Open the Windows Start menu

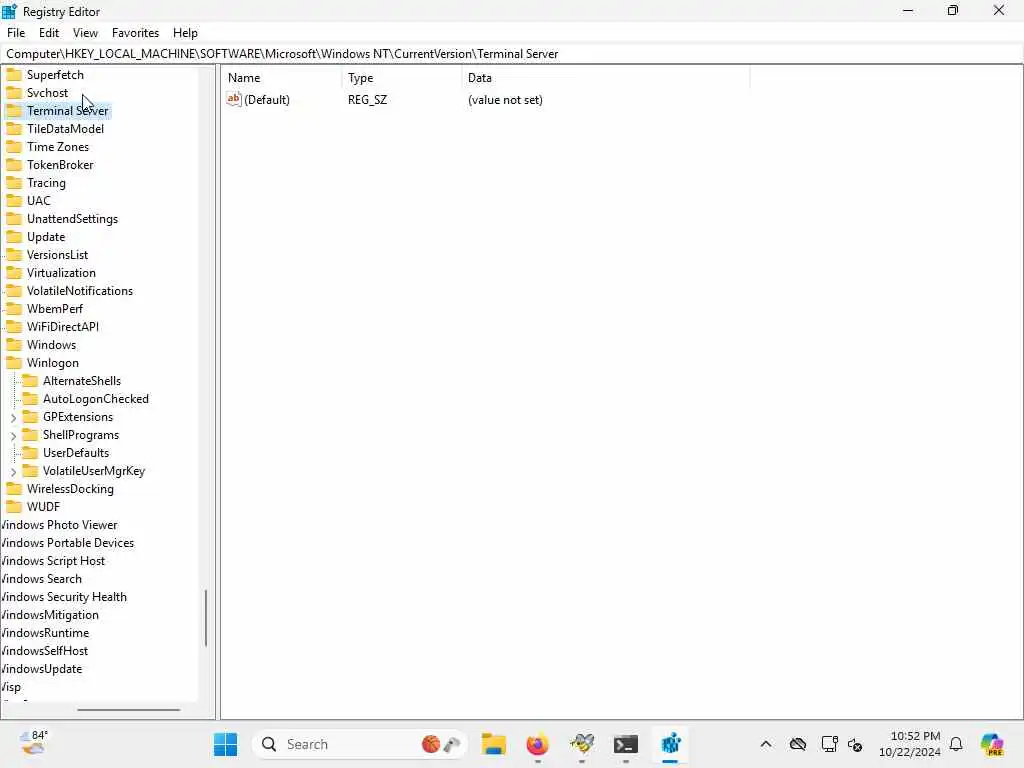click(x=225, y=744)
